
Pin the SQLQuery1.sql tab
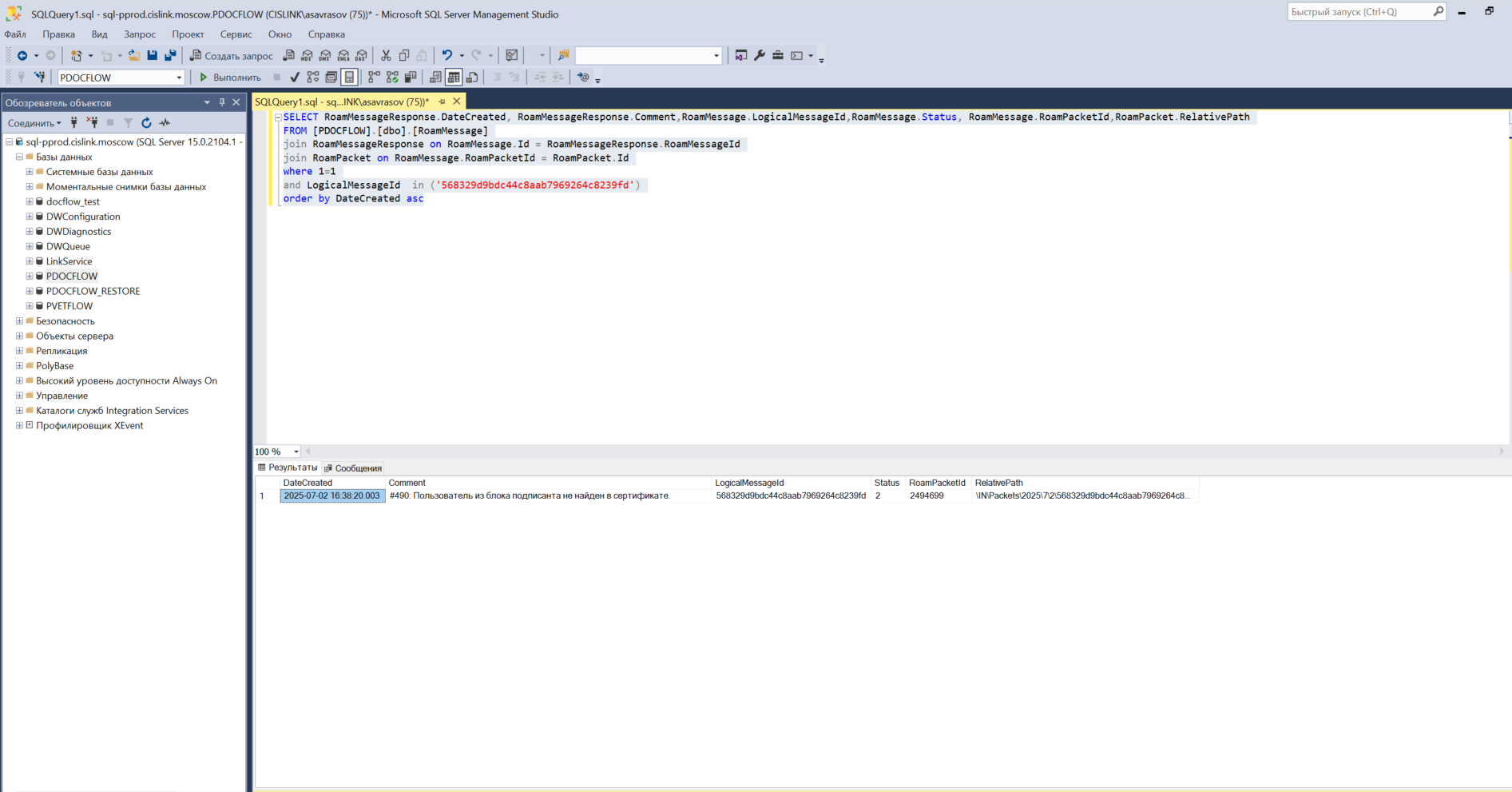coord(442,101)
